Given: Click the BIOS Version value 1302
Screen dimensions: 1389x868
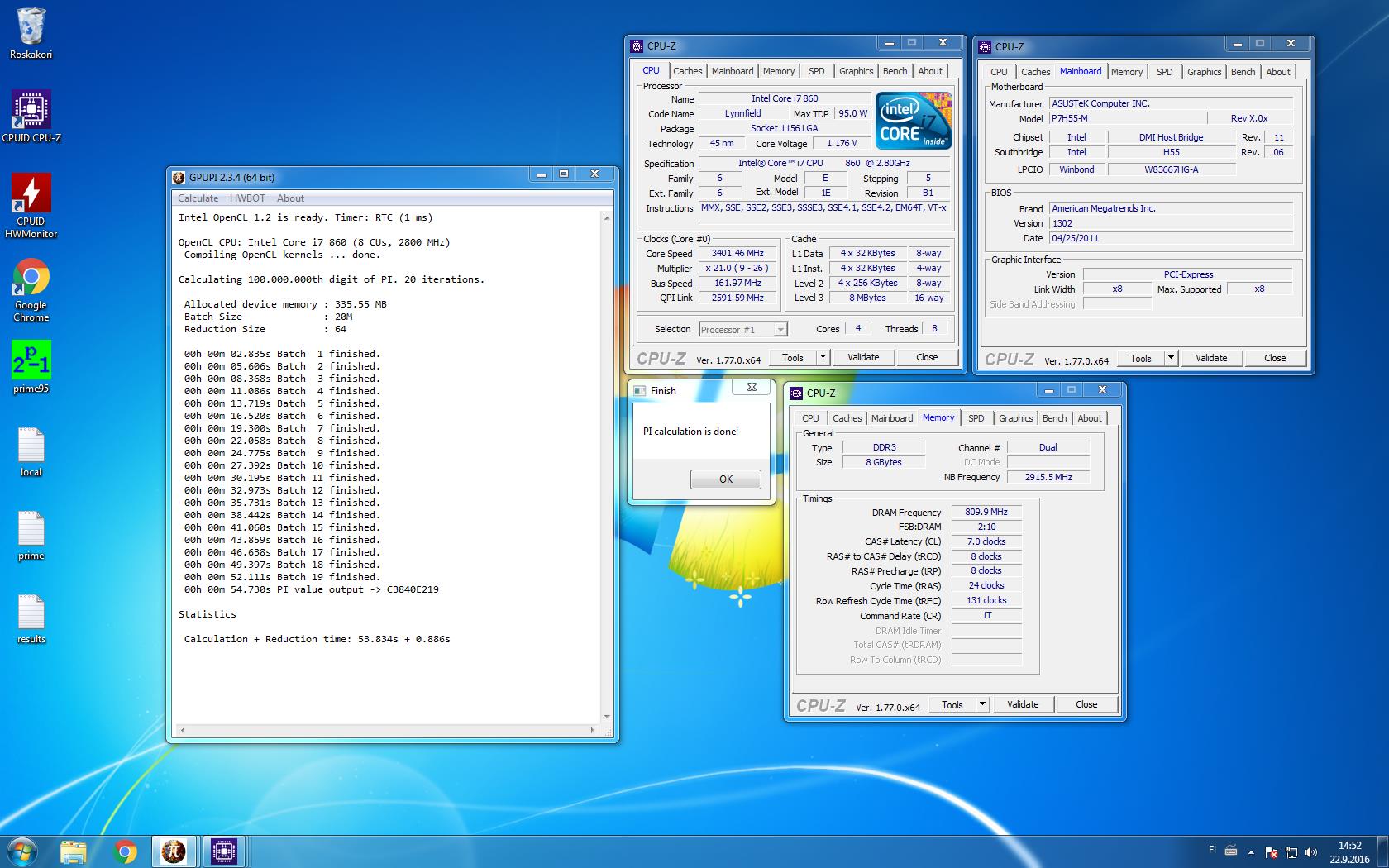Looking at the screenshot, I should 1170,223.
